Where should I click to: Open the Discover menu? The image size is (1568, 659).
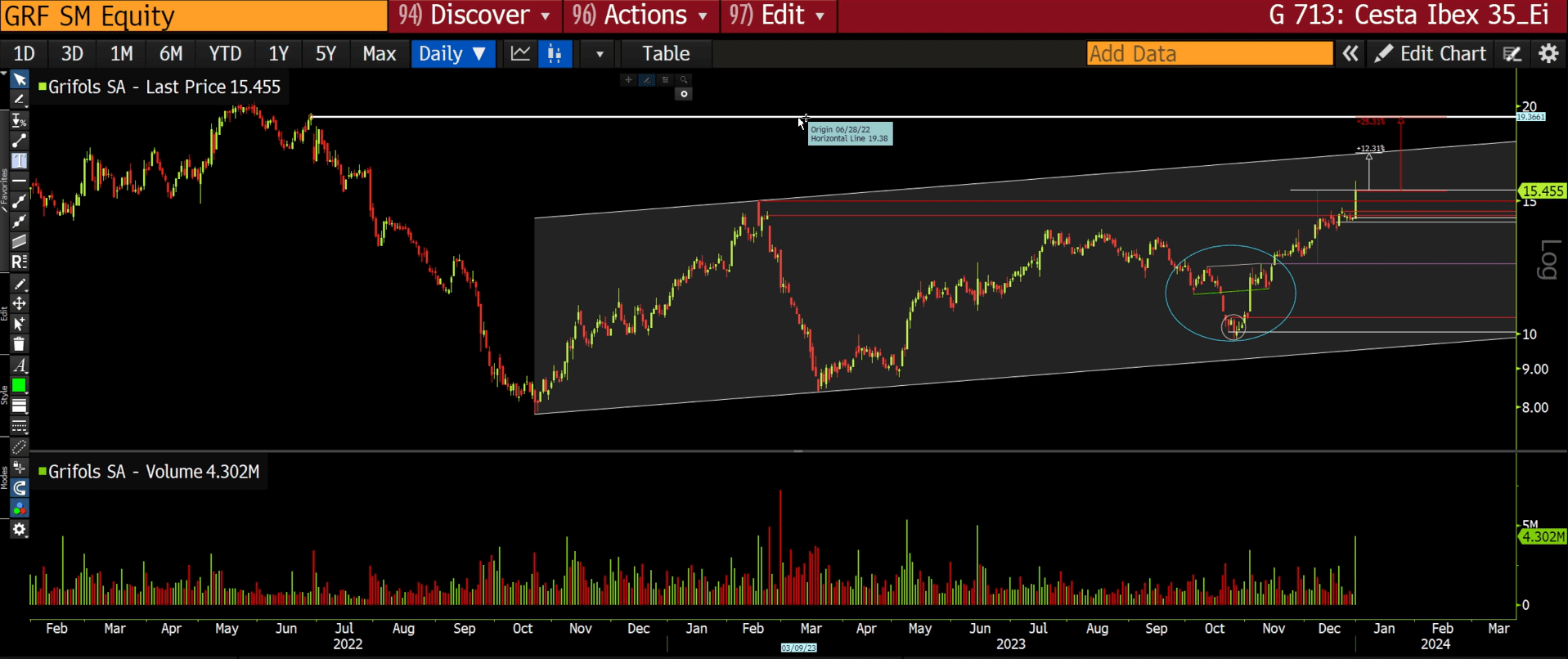tap(474, 16)
